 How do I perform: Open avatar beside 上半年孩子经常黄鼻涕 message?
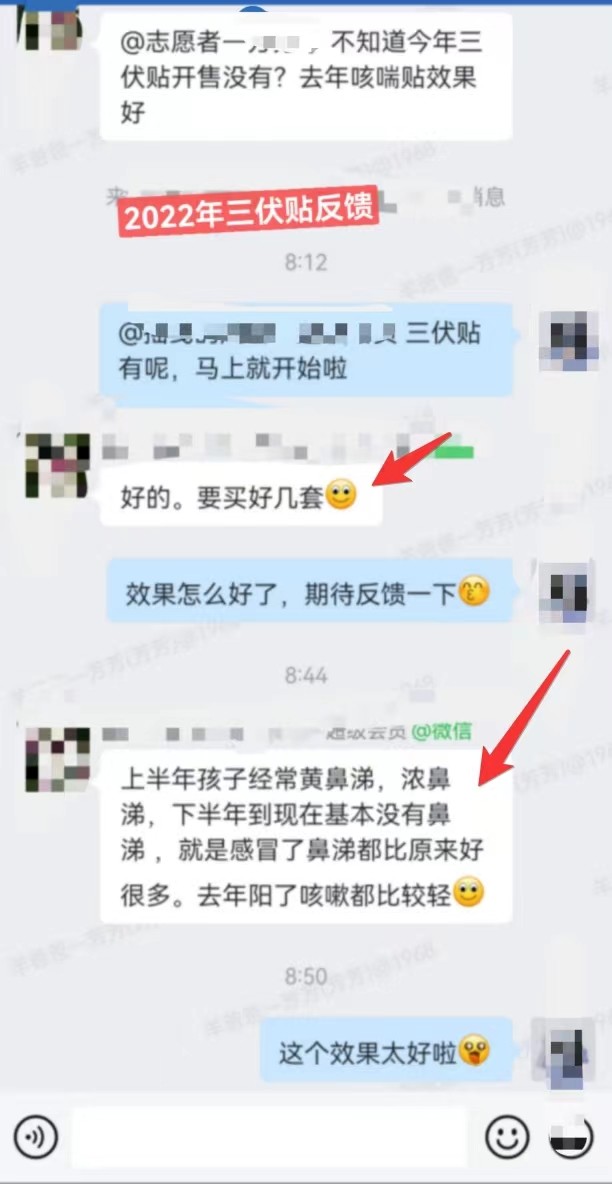click(x=57, y=759)
